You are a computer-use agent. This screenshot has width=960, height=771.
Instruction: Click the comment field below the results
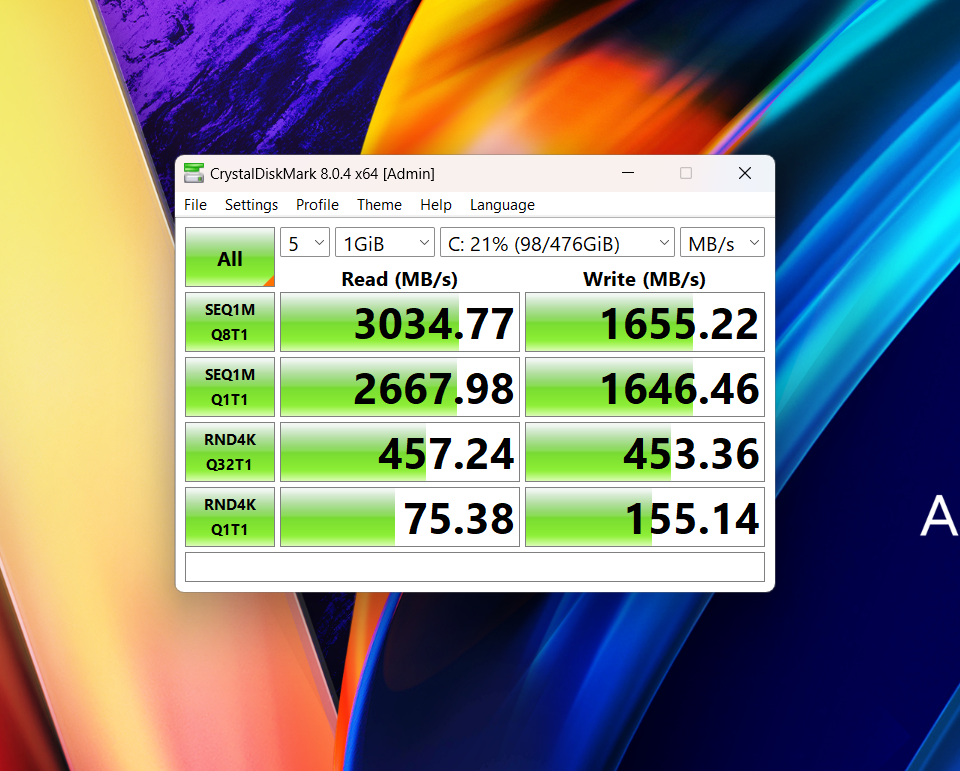(x=475, y=567)
